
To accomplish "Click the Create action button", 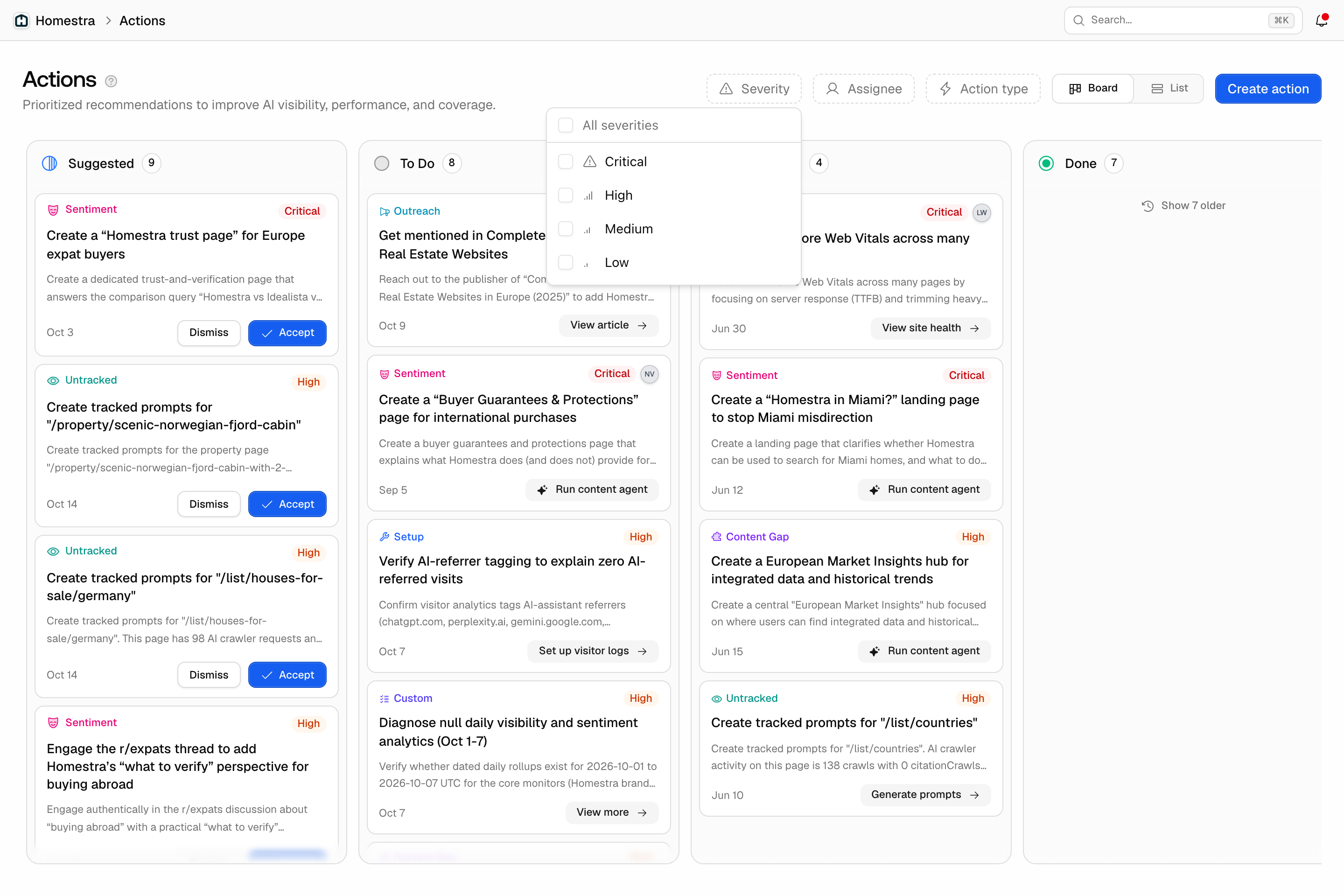I will (x=1268, y=89).
